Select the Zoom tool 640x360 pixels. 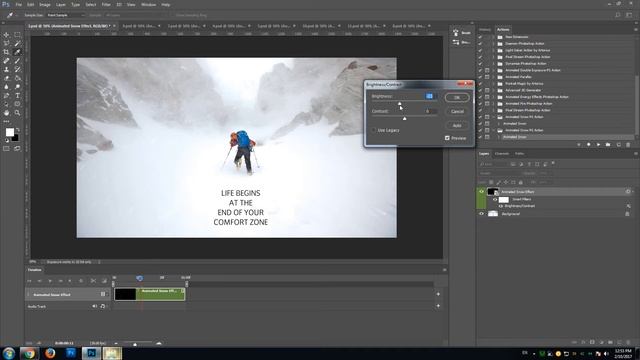[17, 113]
